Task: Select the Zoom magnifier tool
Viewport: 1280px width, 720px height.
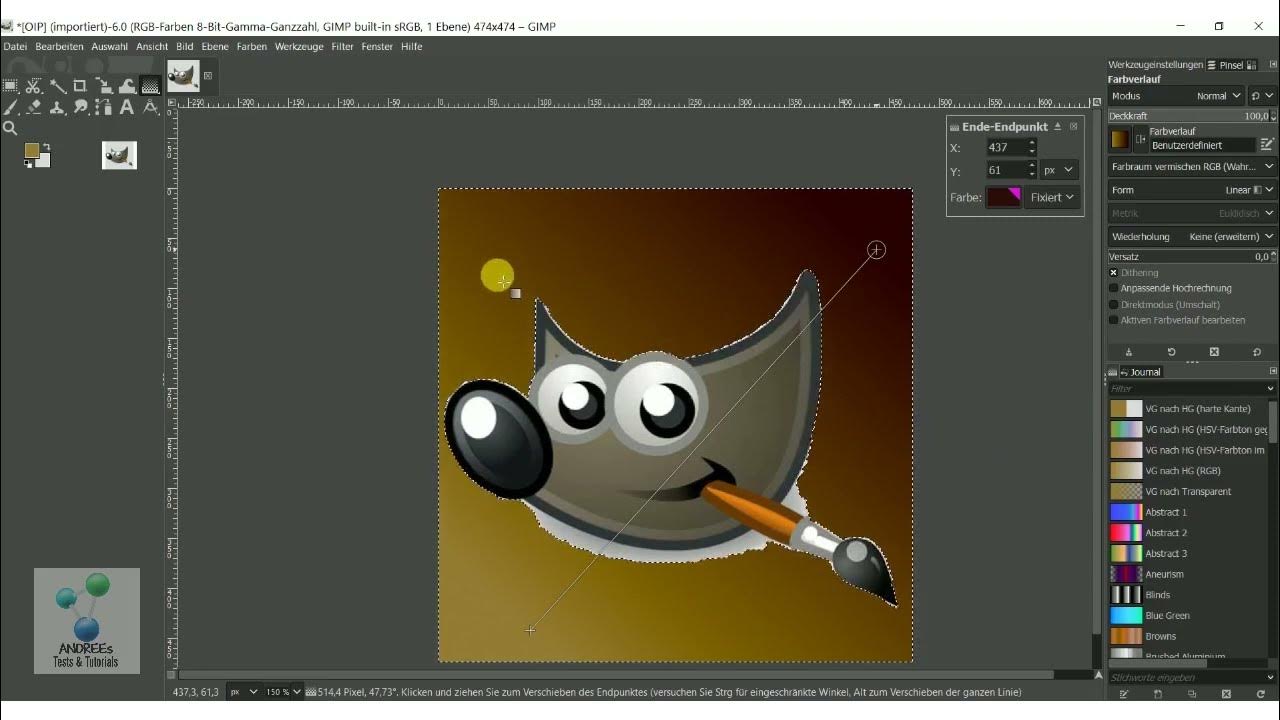Action: coord(10,128)
